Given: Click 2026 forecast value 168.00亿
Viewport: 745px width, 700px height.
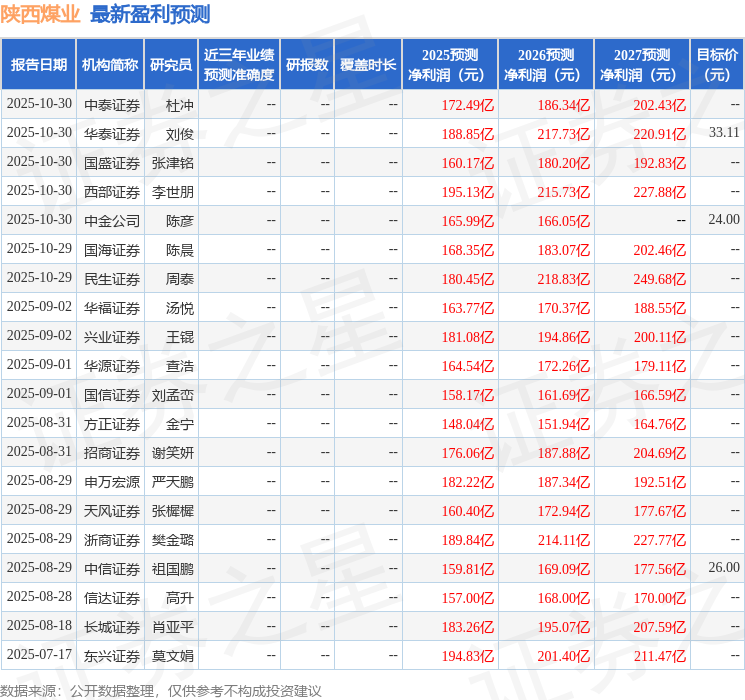Looking at the screenshot, I should pos(564,598).
